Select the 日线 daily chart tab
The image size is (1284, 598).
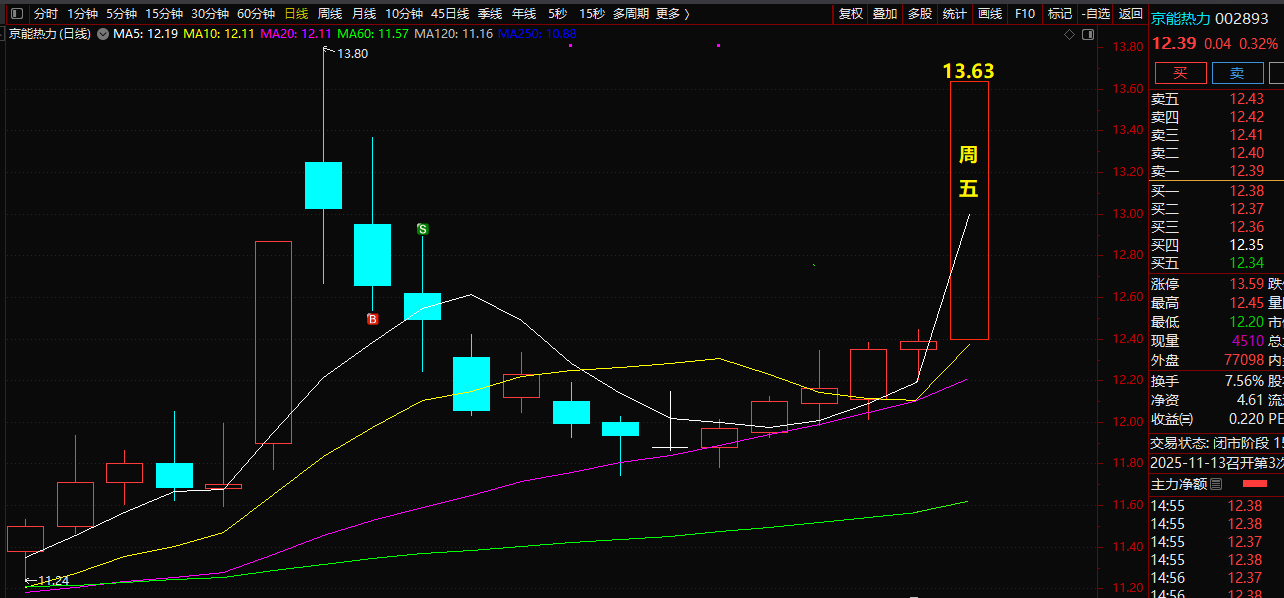coord(296,14)
